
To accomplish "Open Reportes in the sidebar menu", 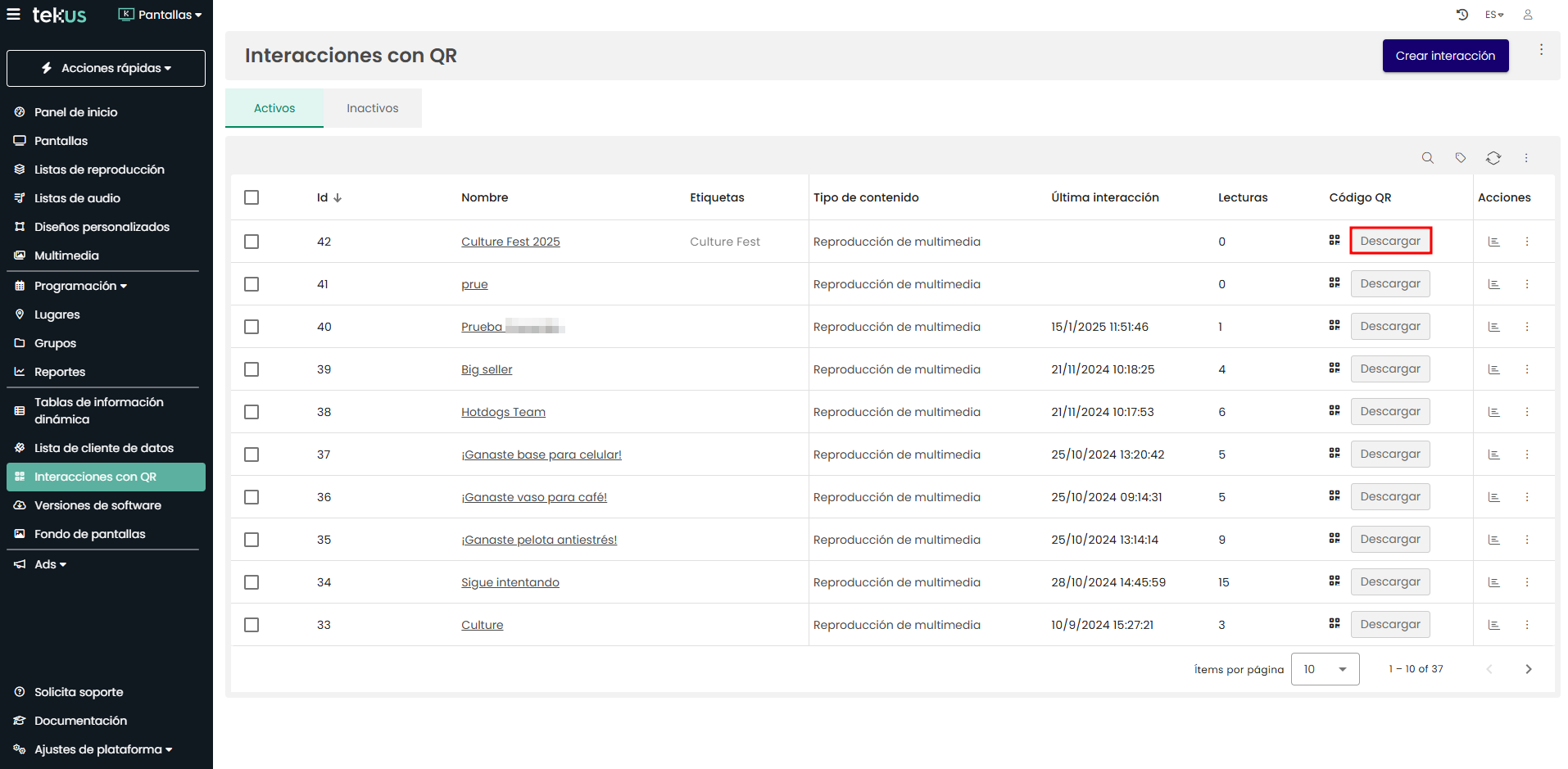I will 60,372.
